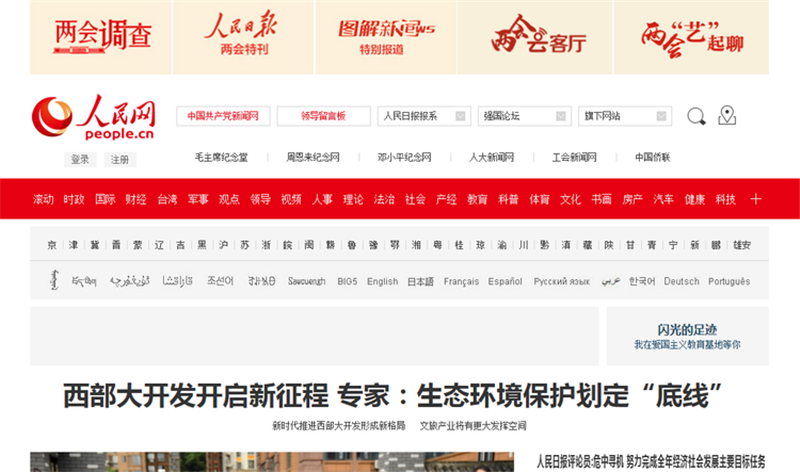This screenshot has width=800, height=472.
Task: Switch to the BIG5 traditional version
Action: (x=347, y=281)
